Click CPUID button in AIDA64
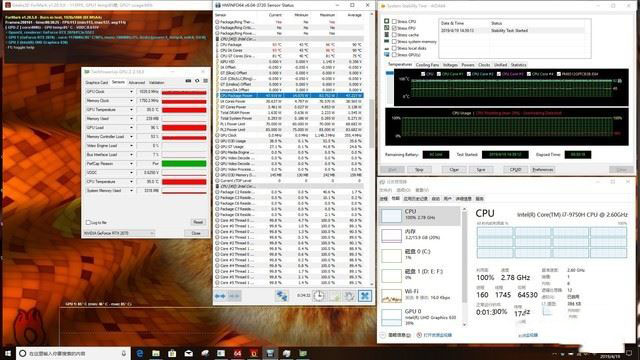Image resolution: width=640 pixels, height=360 pixels. pyautogui.click(x=516, y=169)
